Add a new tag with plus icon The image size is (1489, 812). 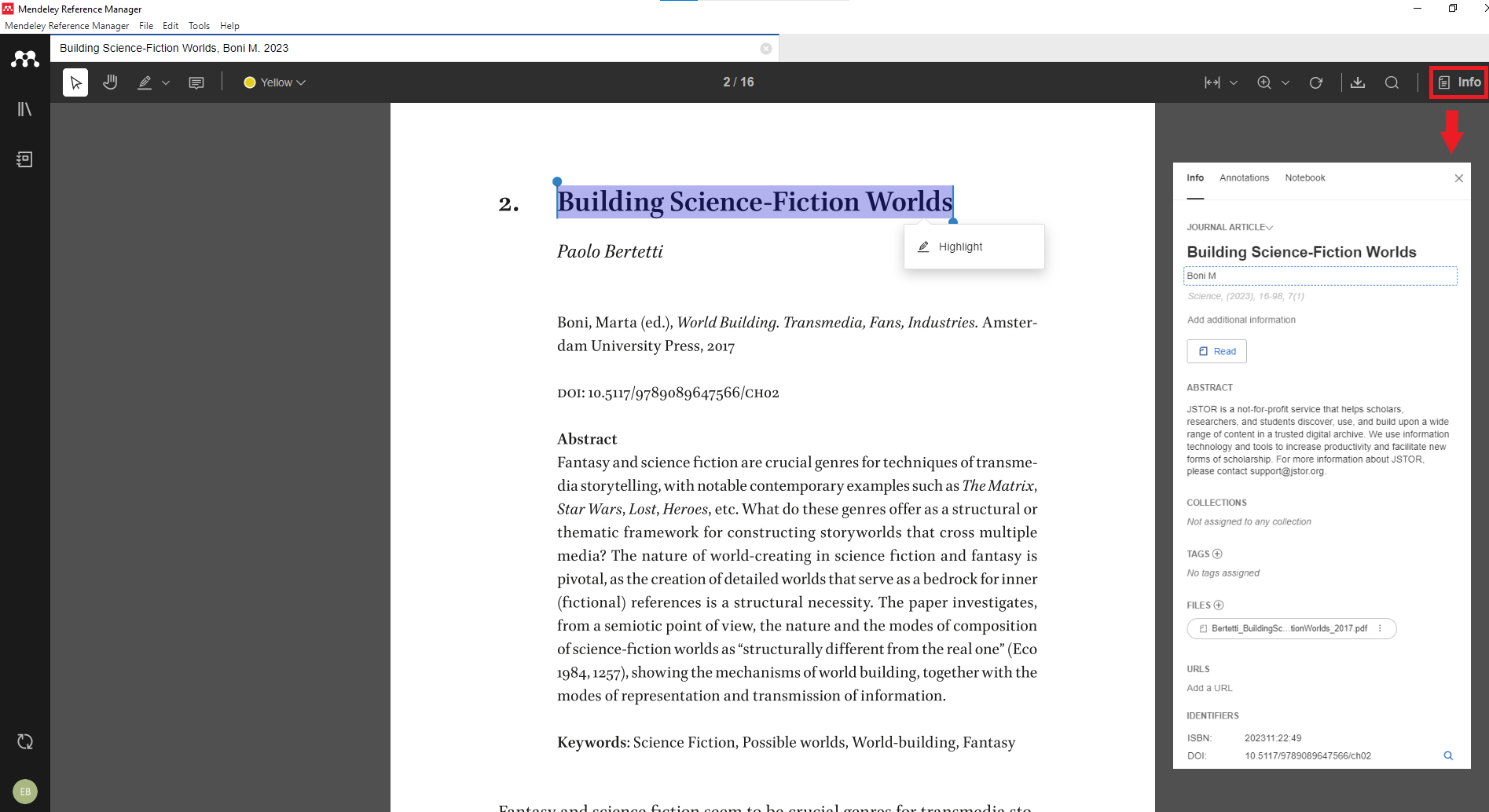(1217, 554)
